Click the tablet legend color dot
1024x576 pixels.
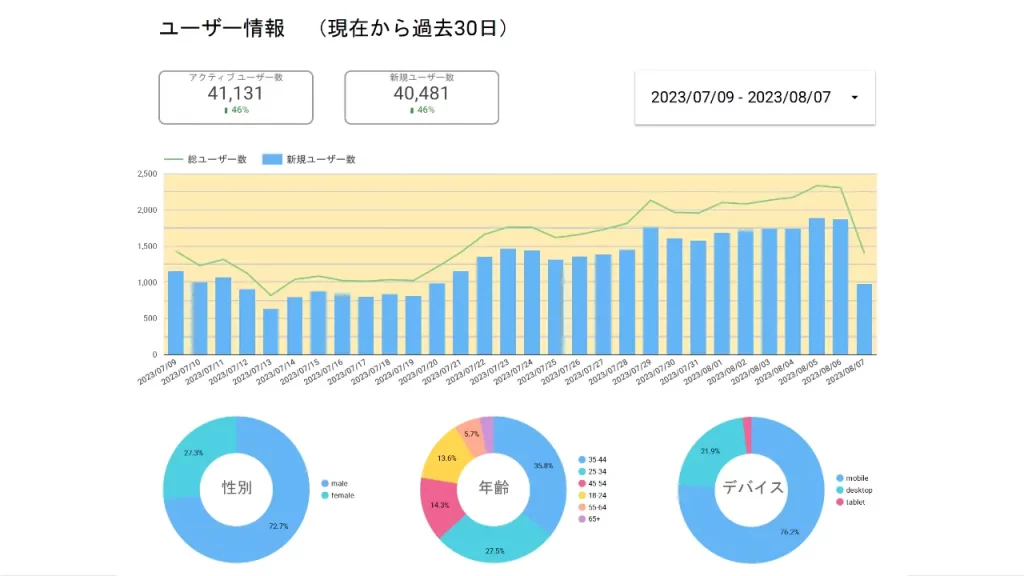[x=838, y=502]
